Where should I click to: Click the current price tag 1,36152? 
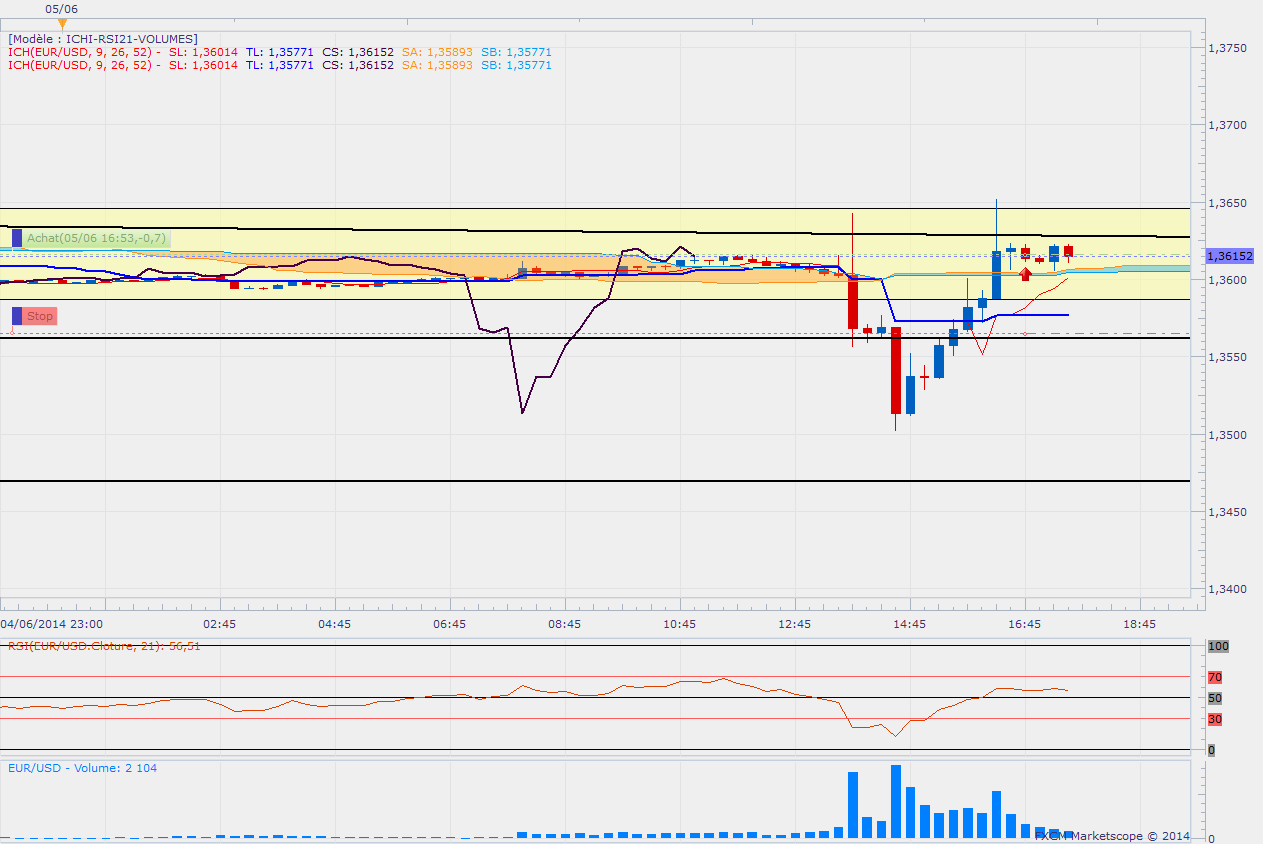[1229, 256]
